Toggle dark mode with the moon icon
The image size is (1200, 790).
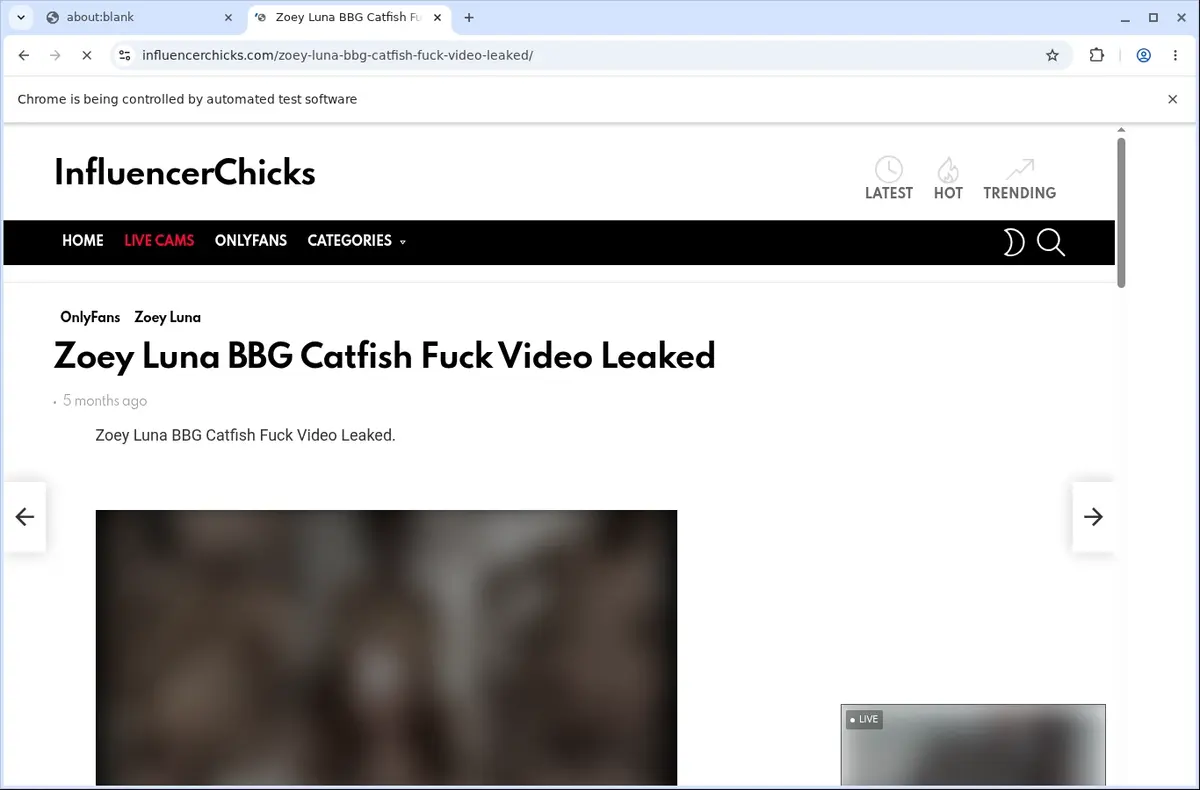[x=1013, y=242]
